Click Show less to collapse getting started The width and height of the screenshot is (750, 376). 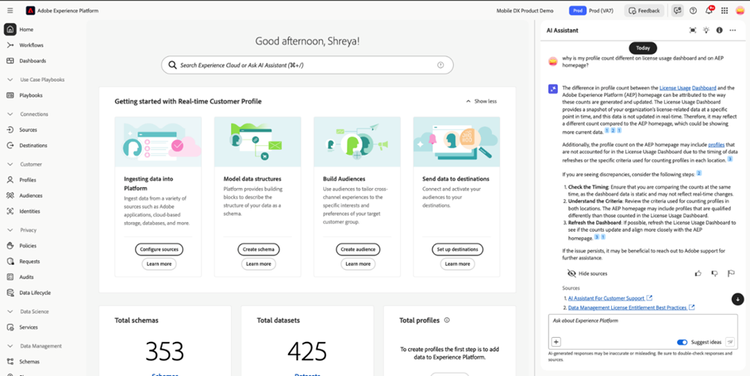tap(481, 101)
